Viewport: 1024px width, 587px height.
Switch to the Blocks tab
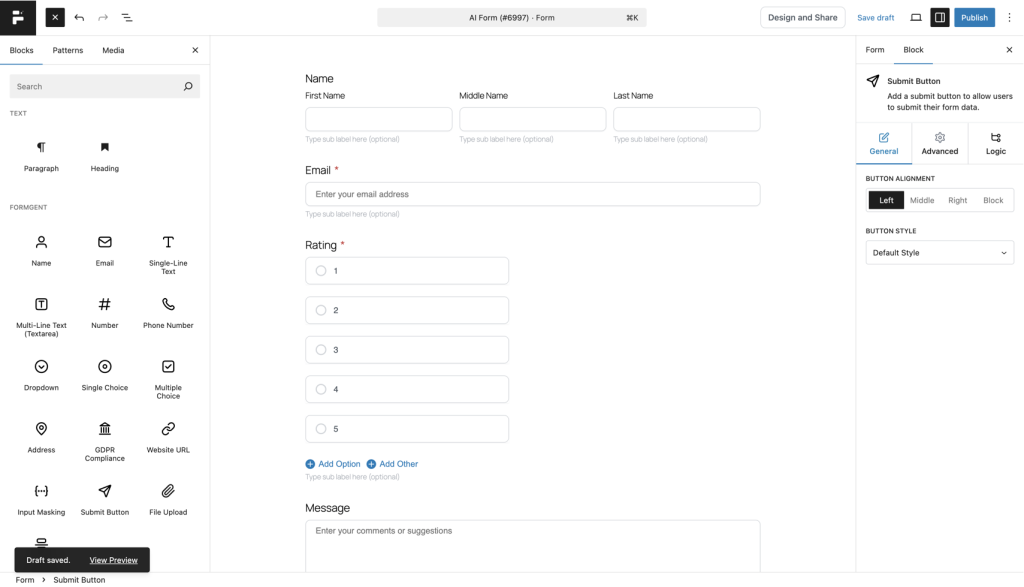pyautogui.click(x=22, y=50)
